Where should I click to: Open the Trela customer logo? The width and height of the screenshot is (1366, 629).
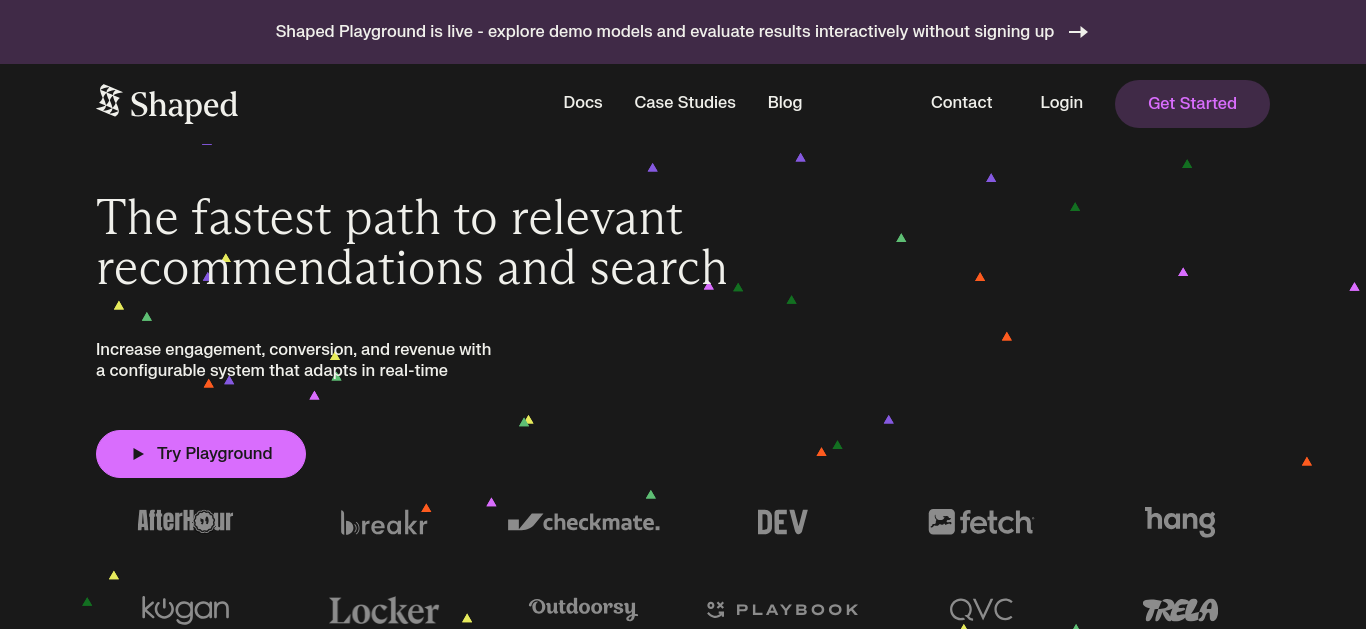[1180, 609]
